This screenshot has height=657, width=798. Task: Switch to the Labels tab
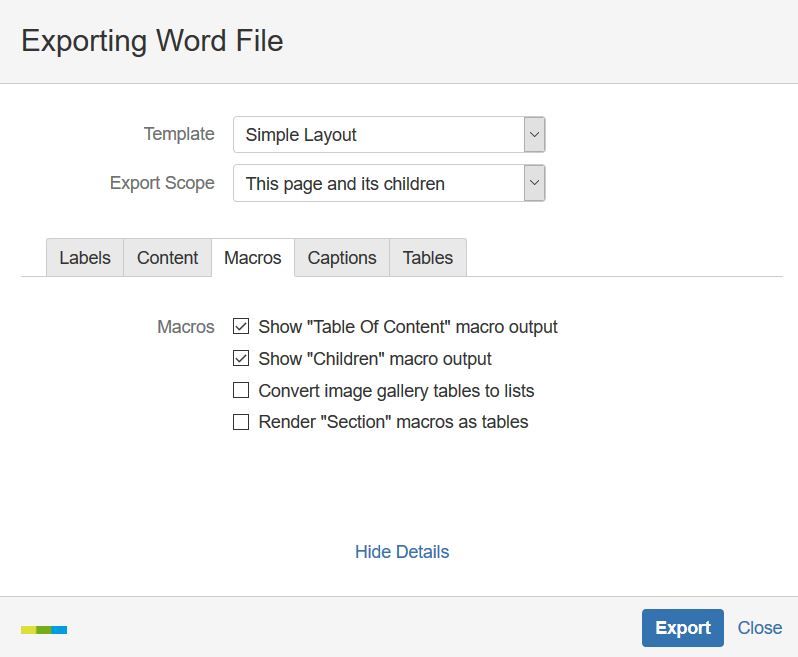coord(85,258)
